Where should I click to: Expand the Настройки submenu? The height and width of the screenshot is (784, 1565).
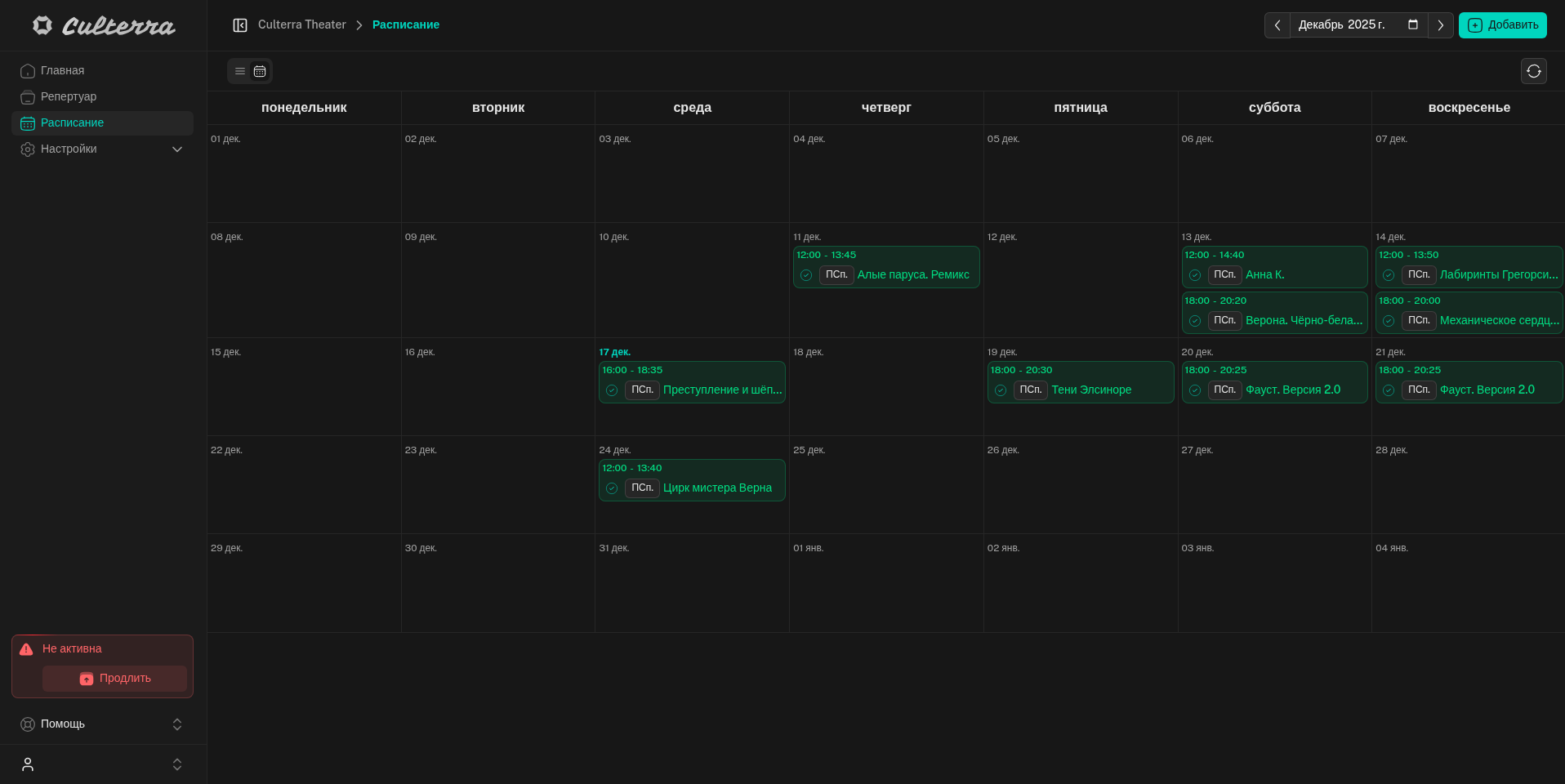177,149
